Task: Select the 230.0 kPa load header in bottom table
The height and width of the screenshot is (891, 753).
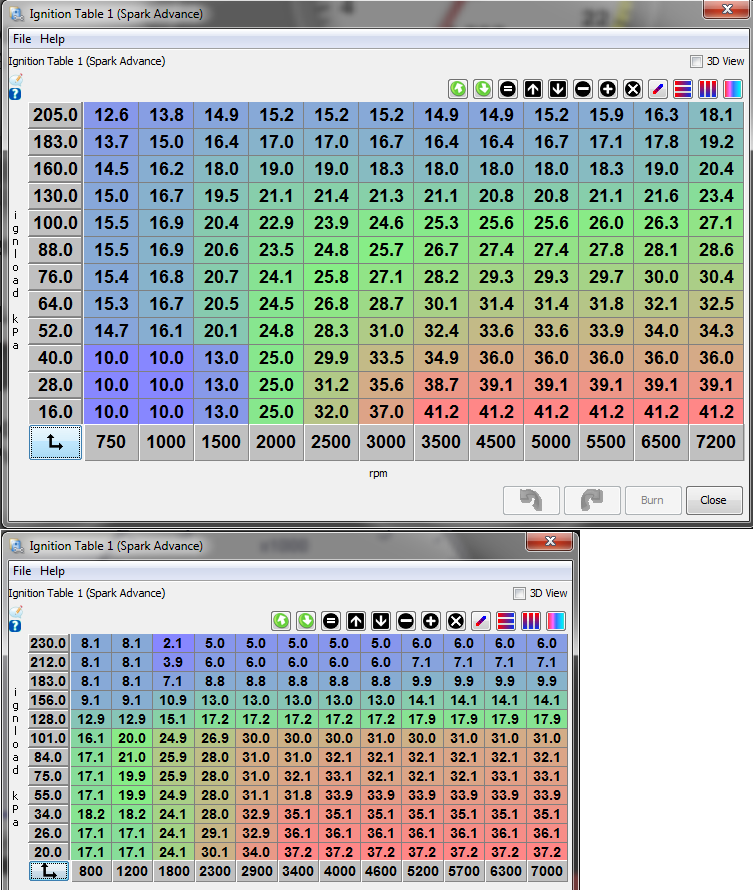Action: coord(48,643)
